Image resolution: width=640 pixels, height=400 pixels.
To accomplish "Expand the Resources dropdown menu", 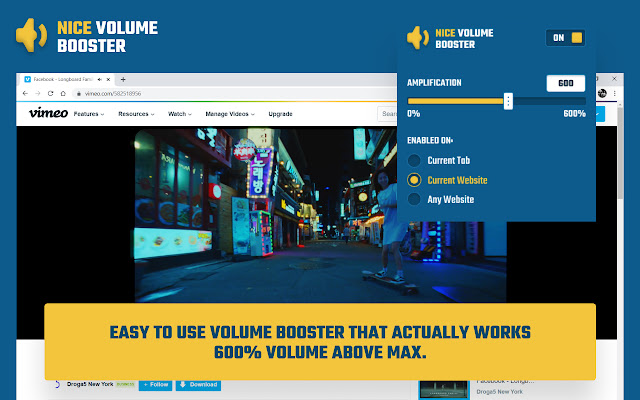I will [x=136, y=114].
